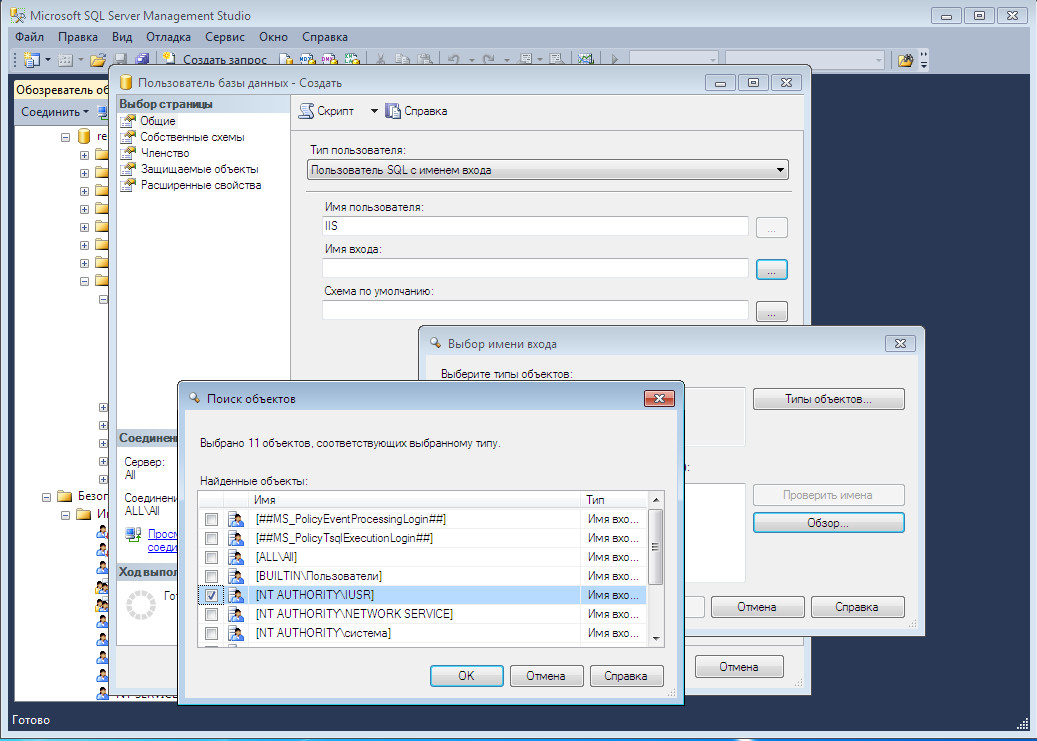The width and height of the screenshot is (1037, 741).
Task: Select the Защищаемые объекты page
Action: (199, 169)
